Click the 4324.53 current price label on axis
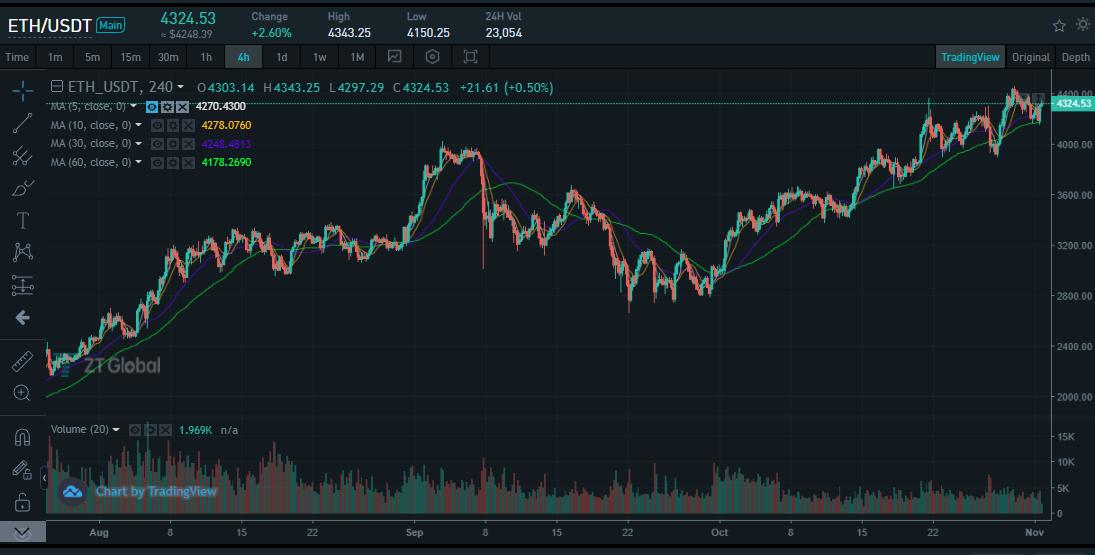 [x=1071, y=103]
